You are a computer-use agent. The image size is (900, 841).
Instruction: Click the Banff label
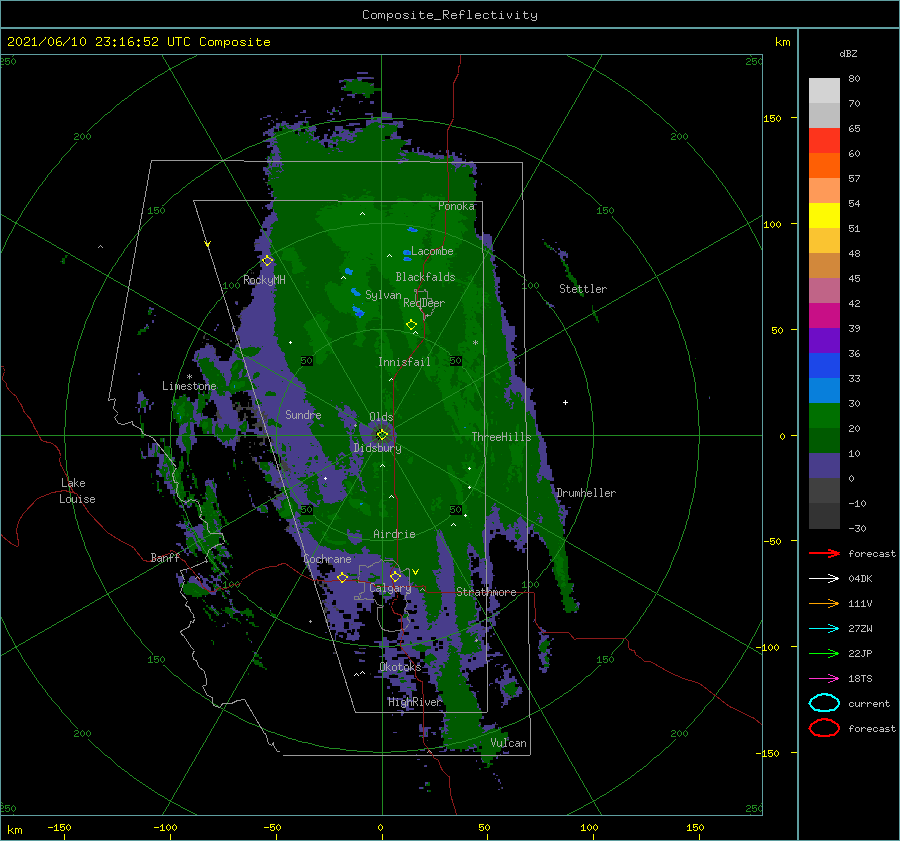(x=165, y=558)
